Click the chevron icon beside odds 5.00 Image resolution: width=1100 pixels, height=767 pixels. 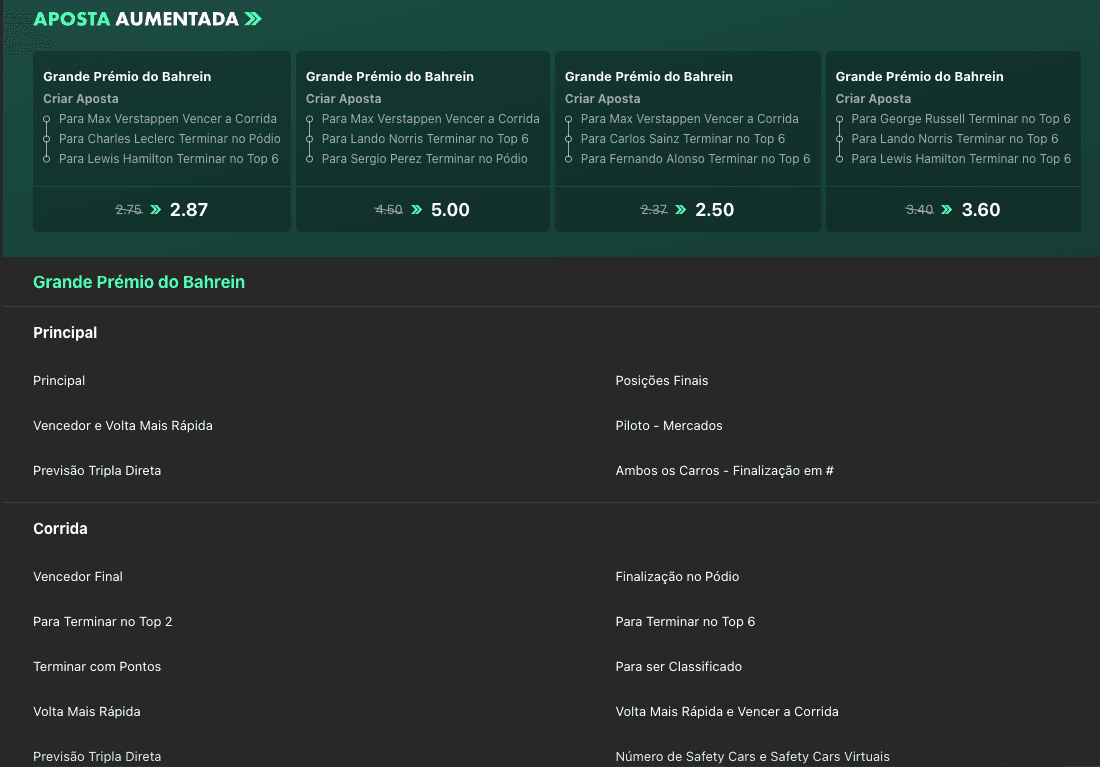417,209
